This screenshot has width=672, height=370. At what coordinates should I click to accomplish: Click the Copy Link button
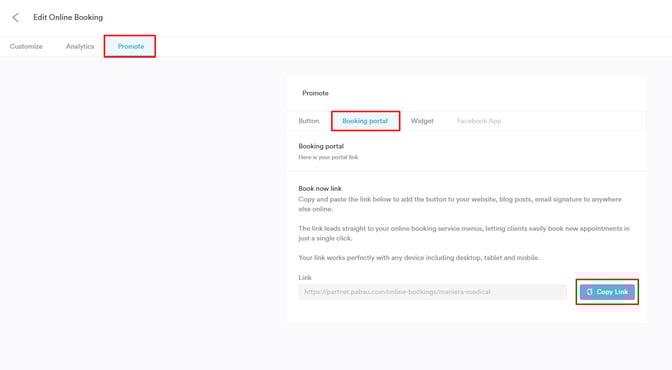coord(607,292)
